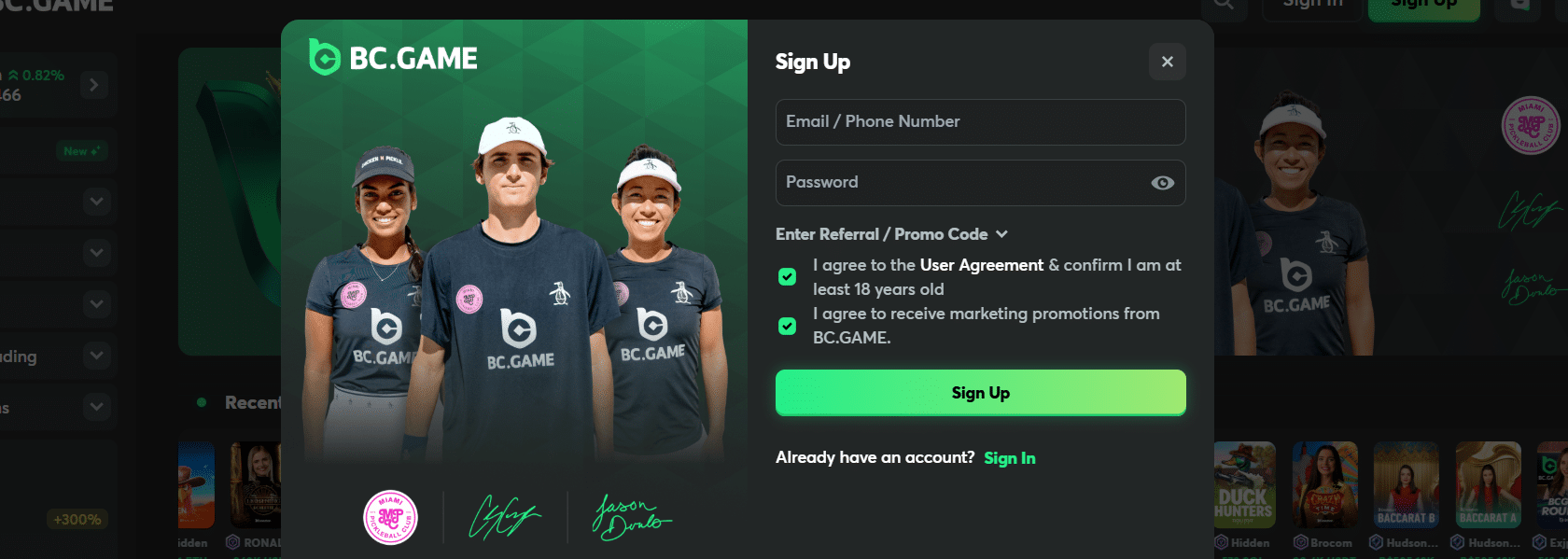Open the Sign In link
The width and height of the screenshot is (1568, 559).
click(x=1010, y=458)
